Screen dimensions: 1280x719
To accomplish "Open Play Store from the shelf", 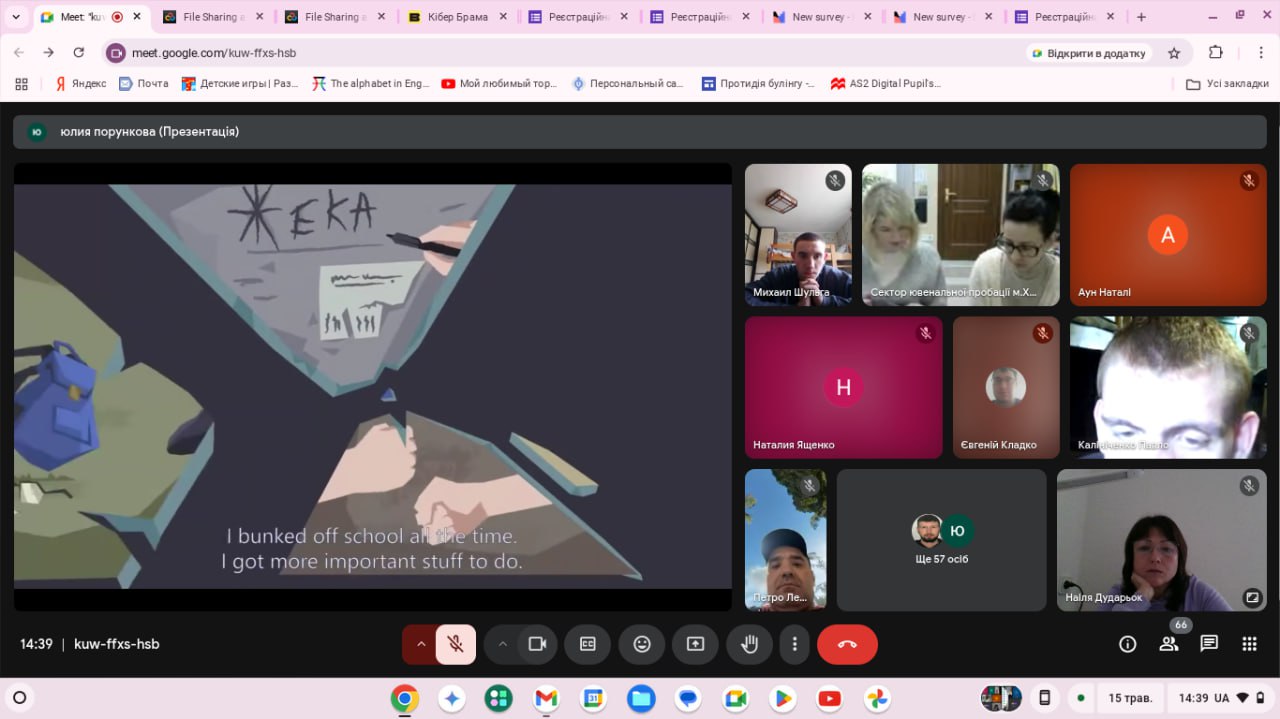I will [782, 698].
